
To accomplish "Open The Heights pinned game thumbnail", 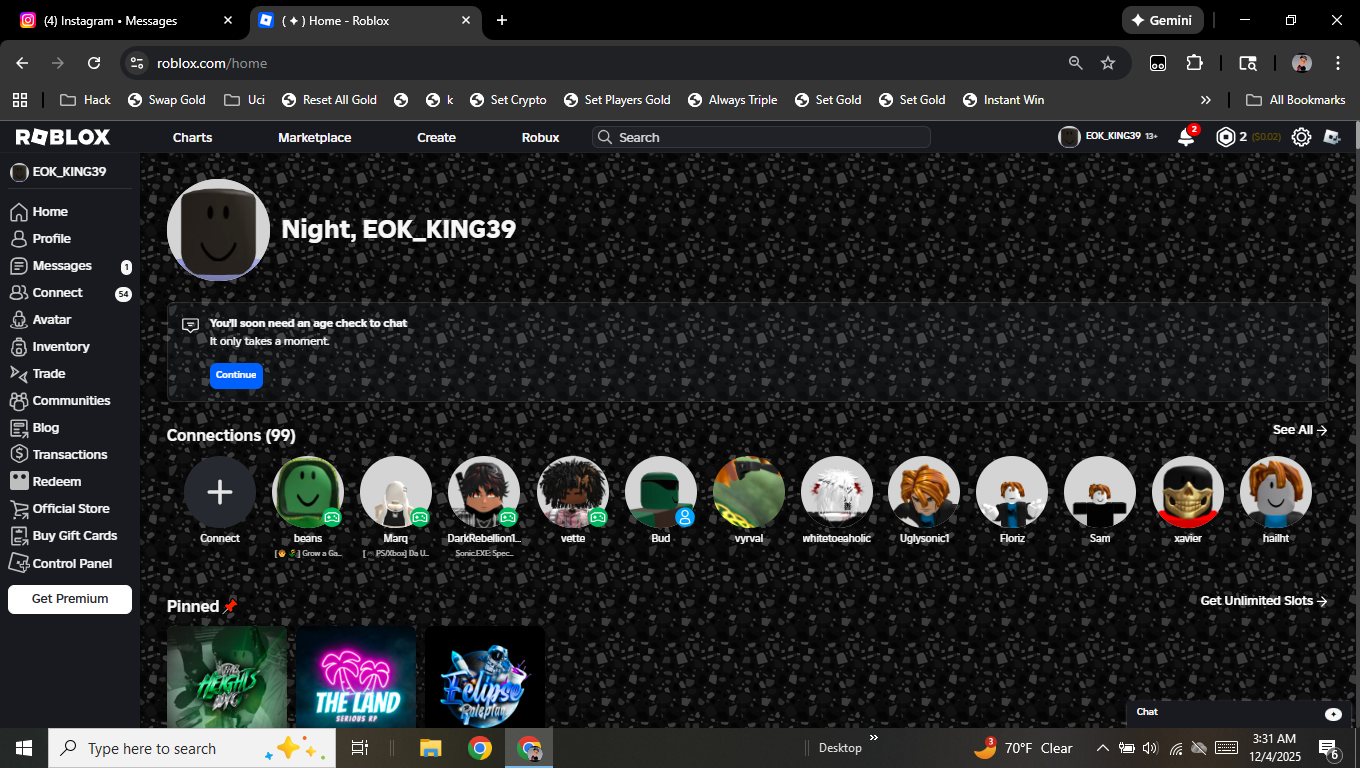I will tap(227, 677).
